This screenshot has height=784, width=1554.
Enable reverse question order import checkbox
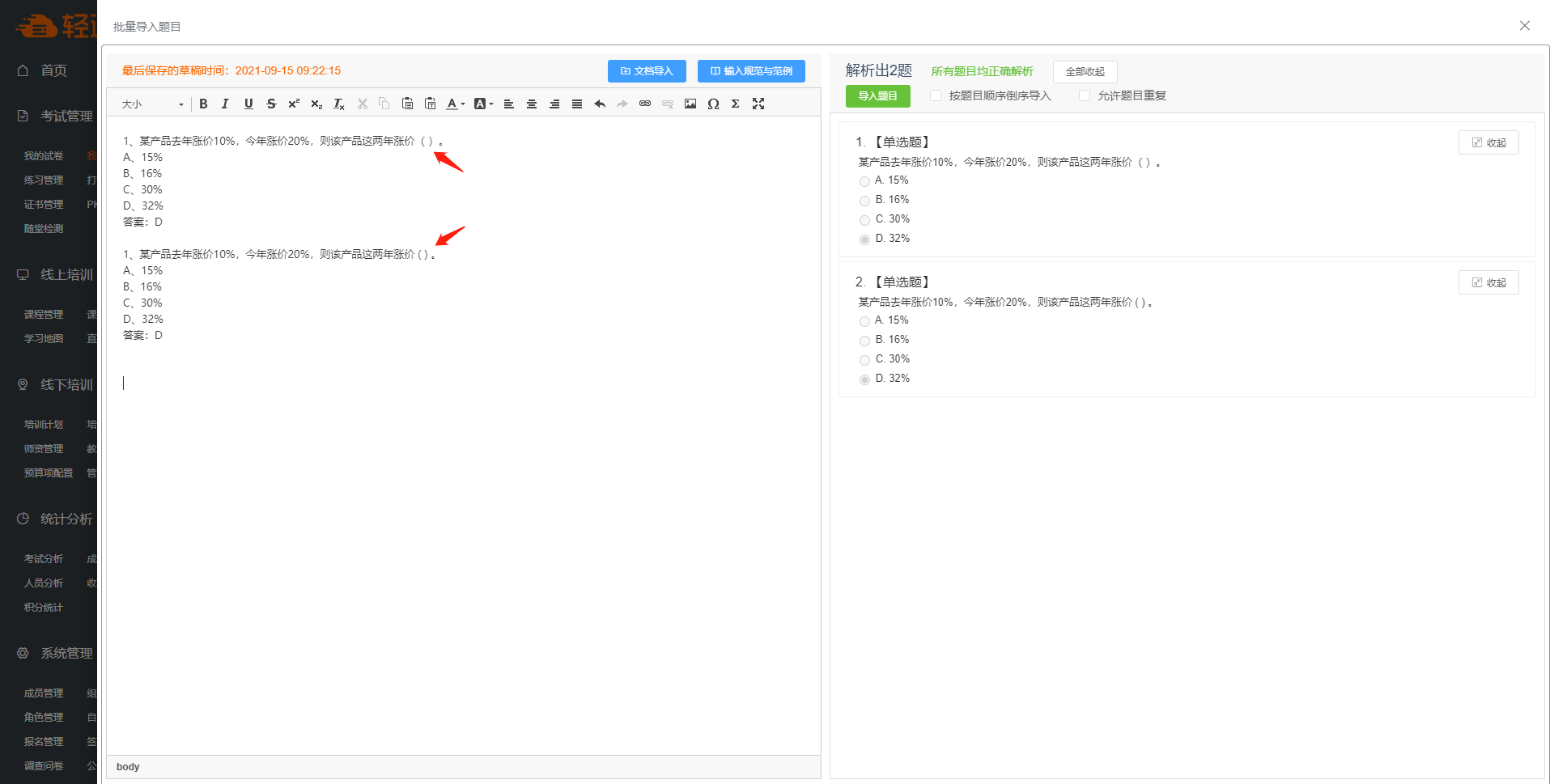[936, 95]
